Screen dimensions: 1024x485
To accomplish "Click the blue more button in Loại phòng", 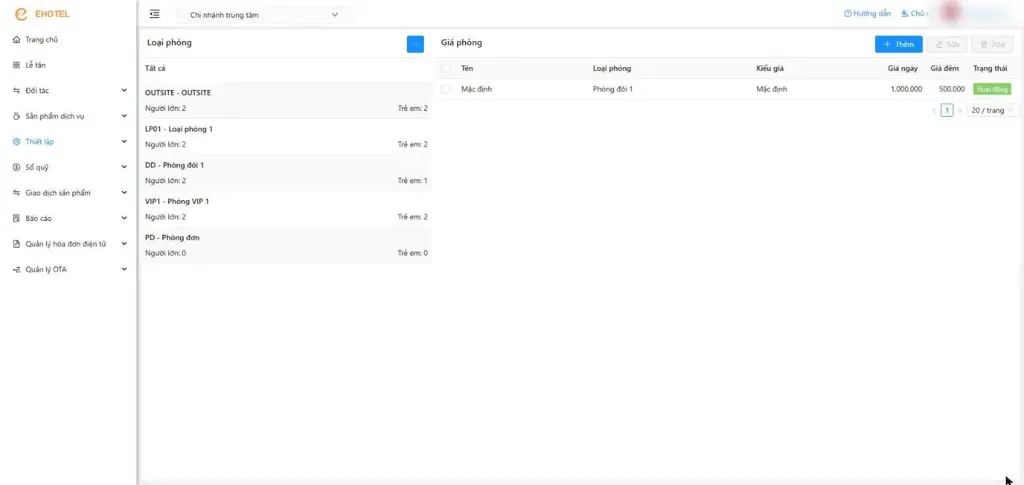I will pos(415,44).
